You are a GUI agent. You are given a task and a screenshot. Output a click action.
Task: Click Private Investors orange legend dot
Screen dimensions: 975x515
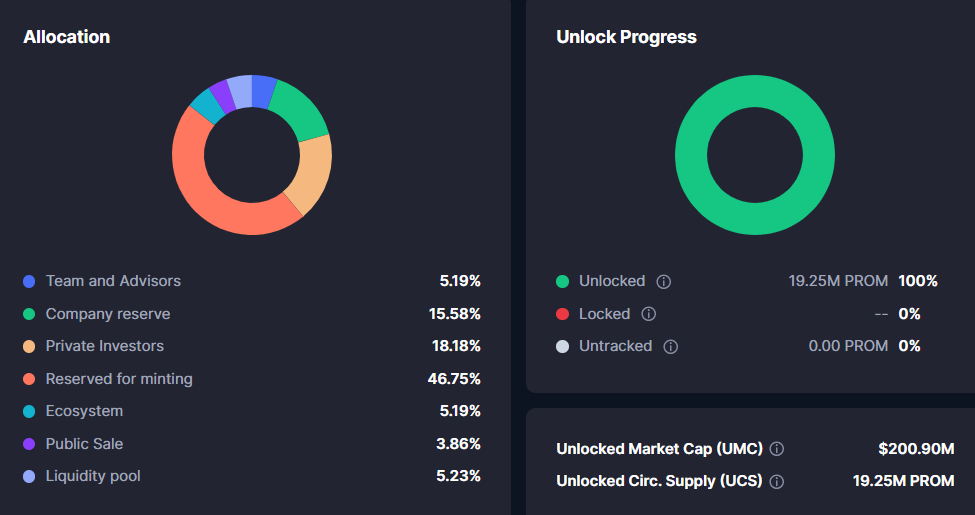(x=29, y=346)
